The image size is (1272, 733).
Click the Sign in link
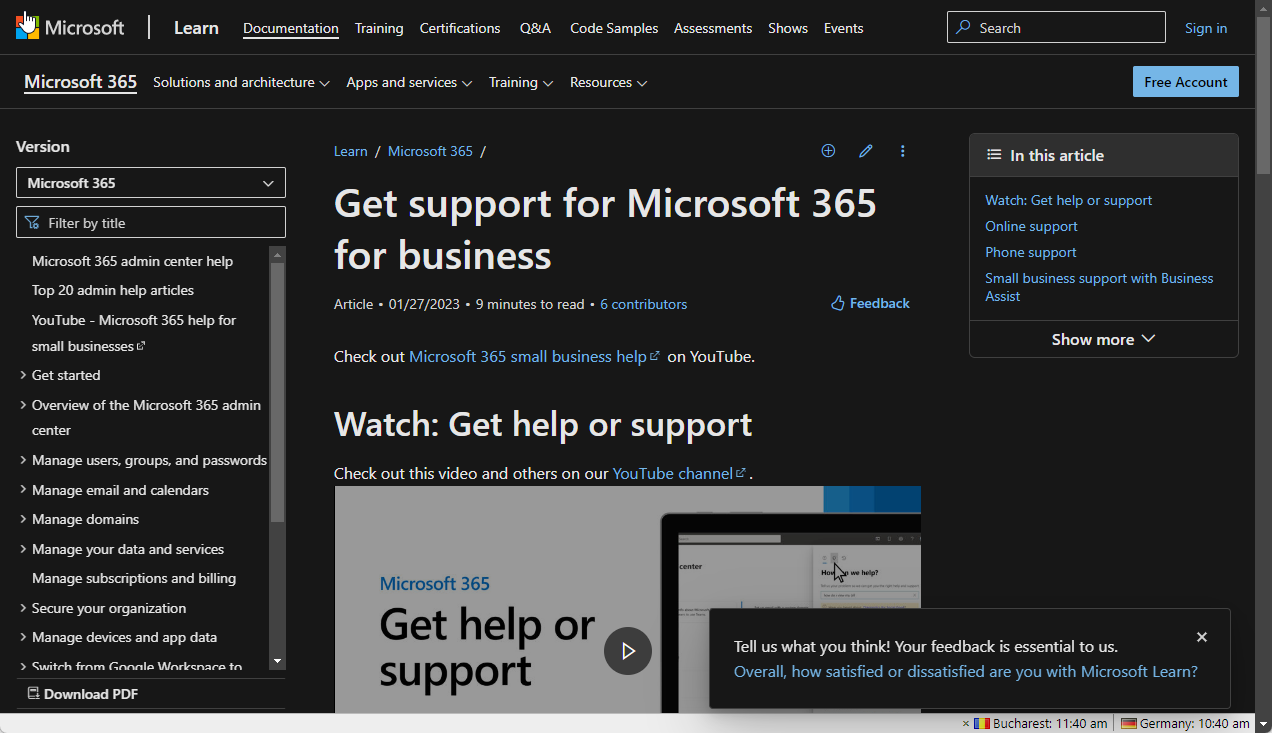(1206, 28)
